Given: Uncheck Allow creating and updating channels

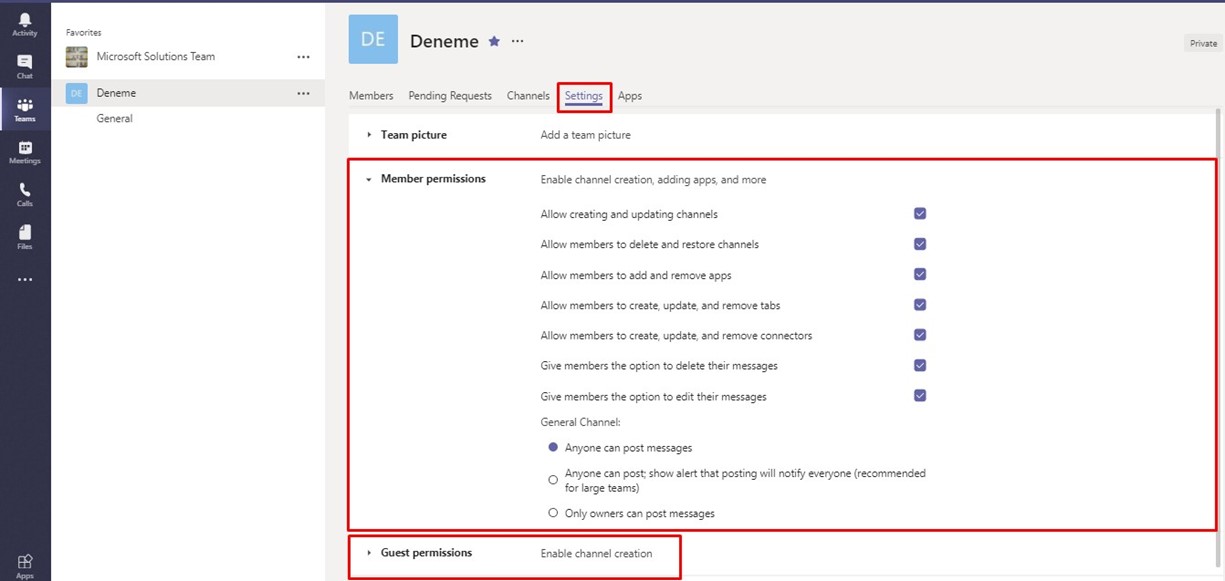Looking at the screenshot, I should [920, 214].
